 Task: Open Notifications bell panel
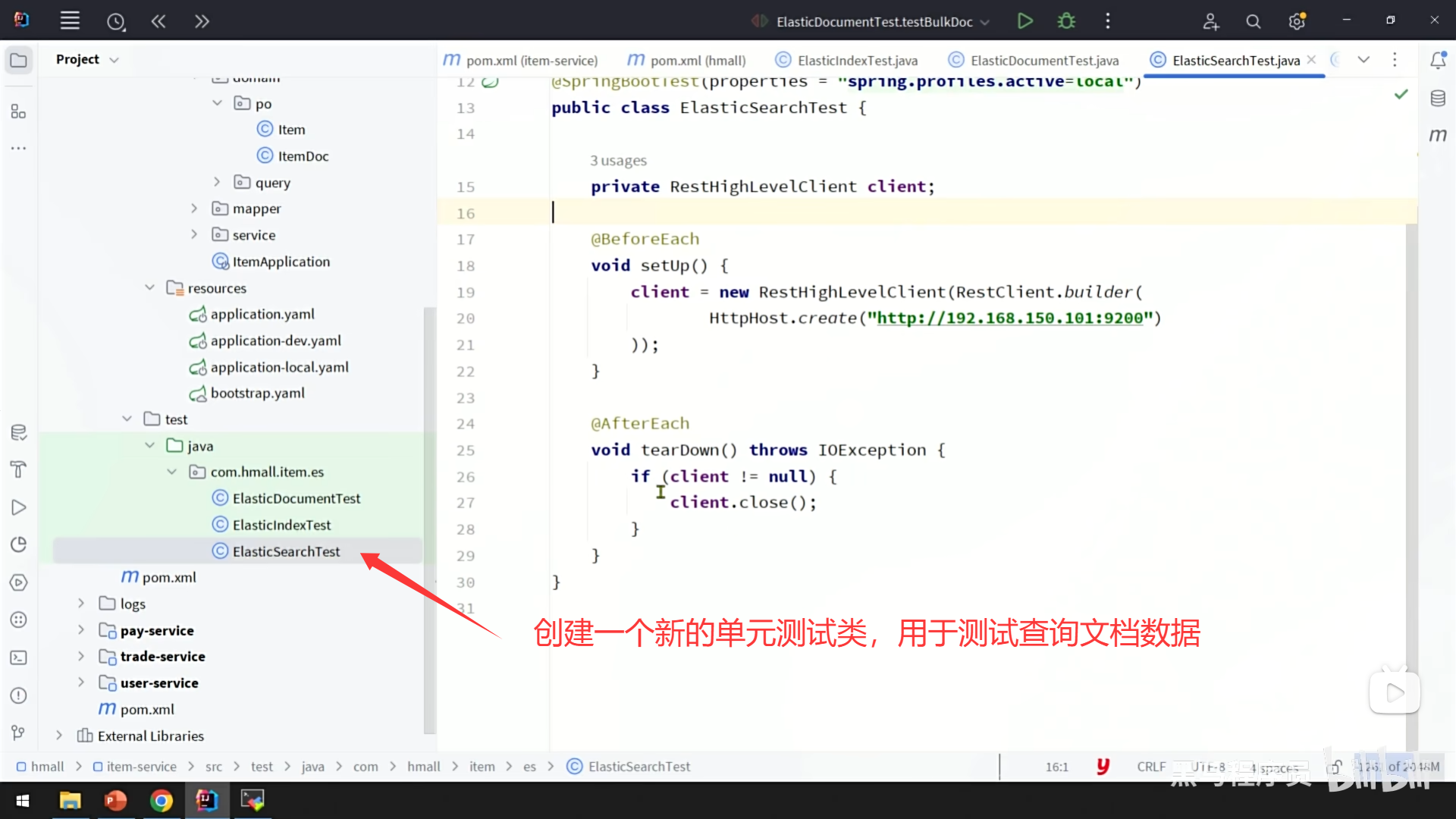pos(1438,60)
